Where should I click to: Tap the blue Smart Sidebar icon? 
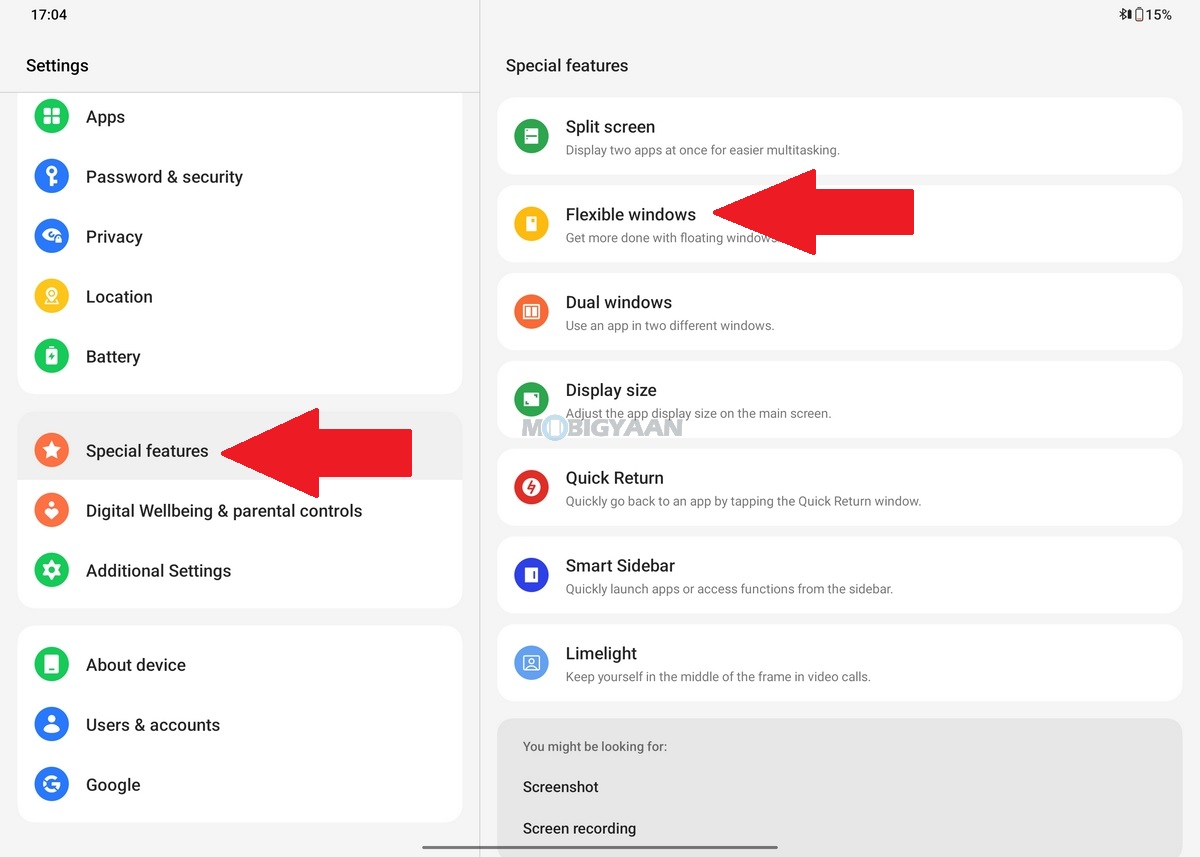pyautogui.click(x=531, y=575)
